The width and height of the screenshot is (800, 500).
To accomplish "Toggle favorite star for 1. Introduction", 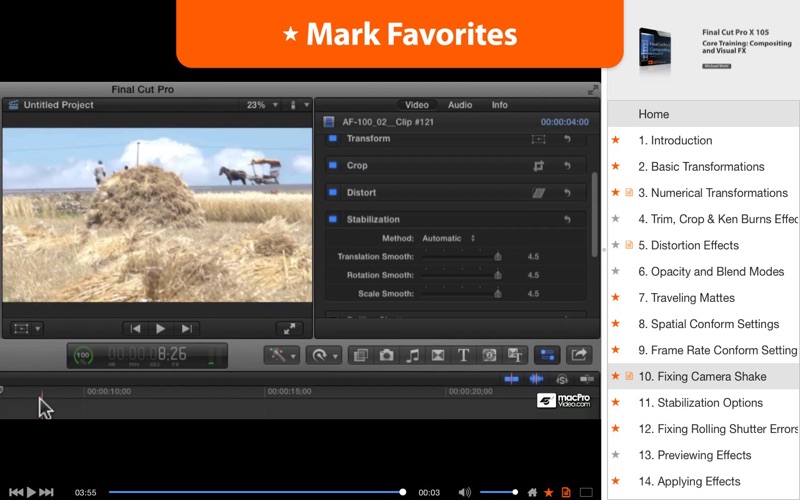I will tap(616, 140).
